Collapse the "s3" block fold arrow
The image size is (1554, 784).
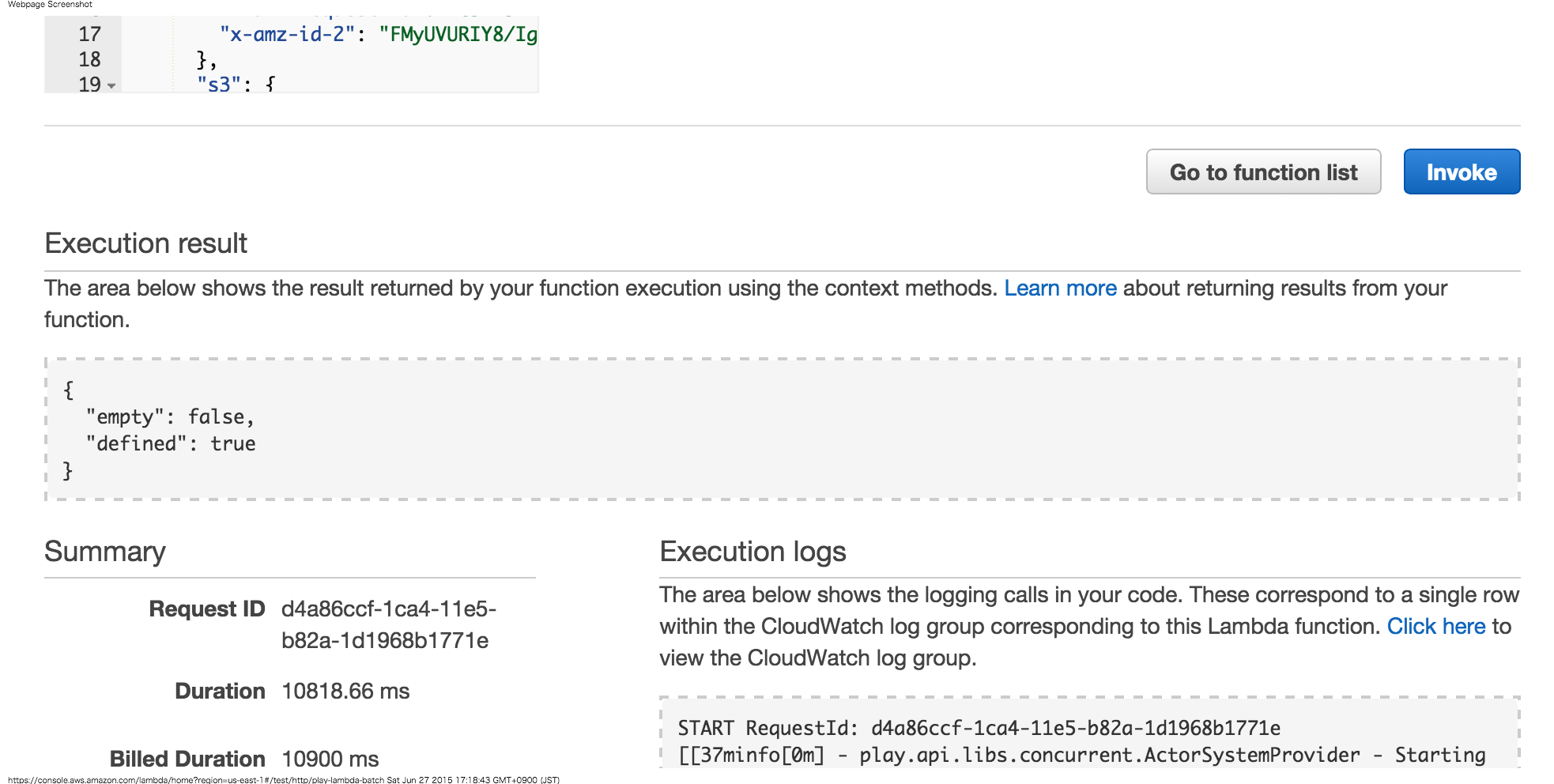pos(111,85)
